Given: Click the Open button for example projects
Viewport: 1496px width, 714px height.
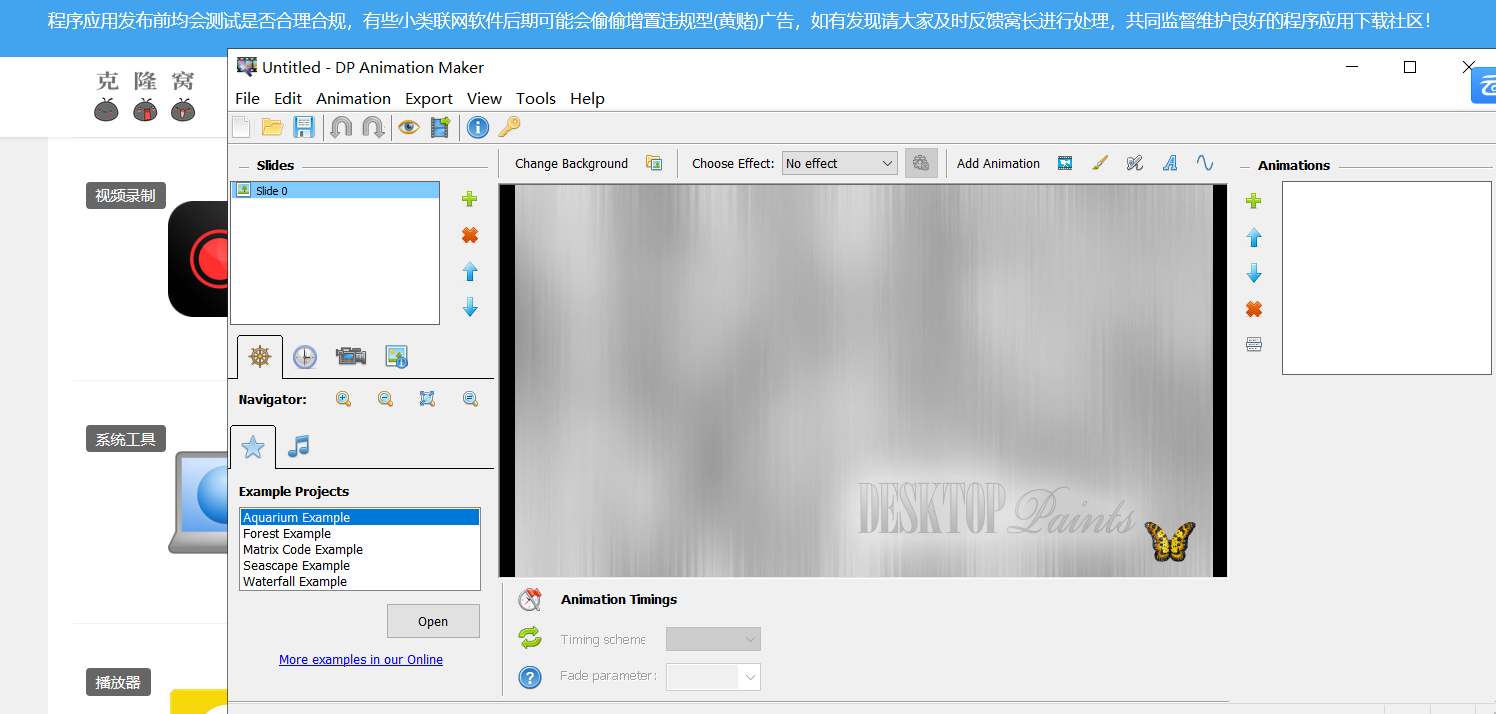Looking at the screenshot, I should click(433, 621).
